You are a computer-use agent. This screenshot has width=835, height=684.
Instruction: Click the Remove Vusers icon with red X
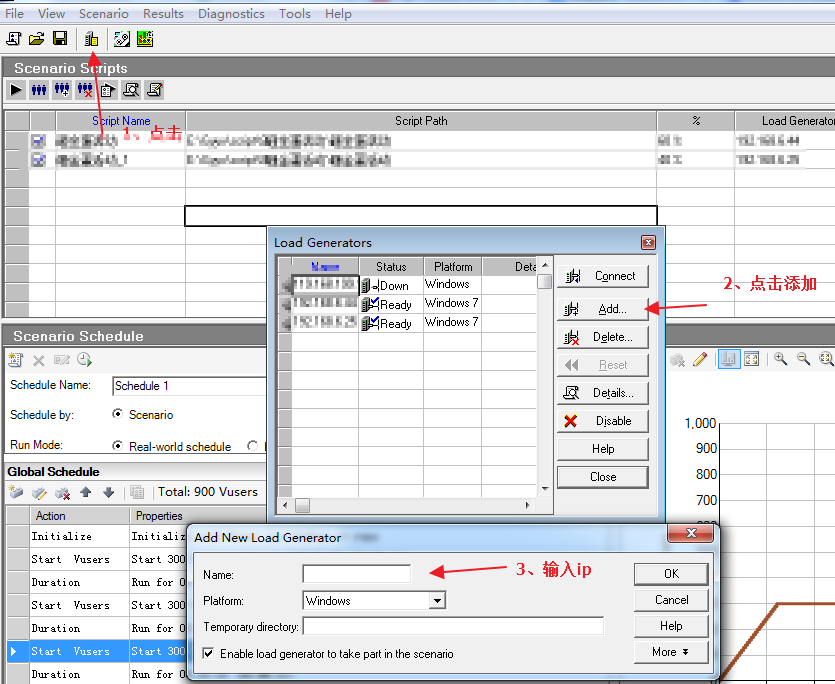(85, 90)
